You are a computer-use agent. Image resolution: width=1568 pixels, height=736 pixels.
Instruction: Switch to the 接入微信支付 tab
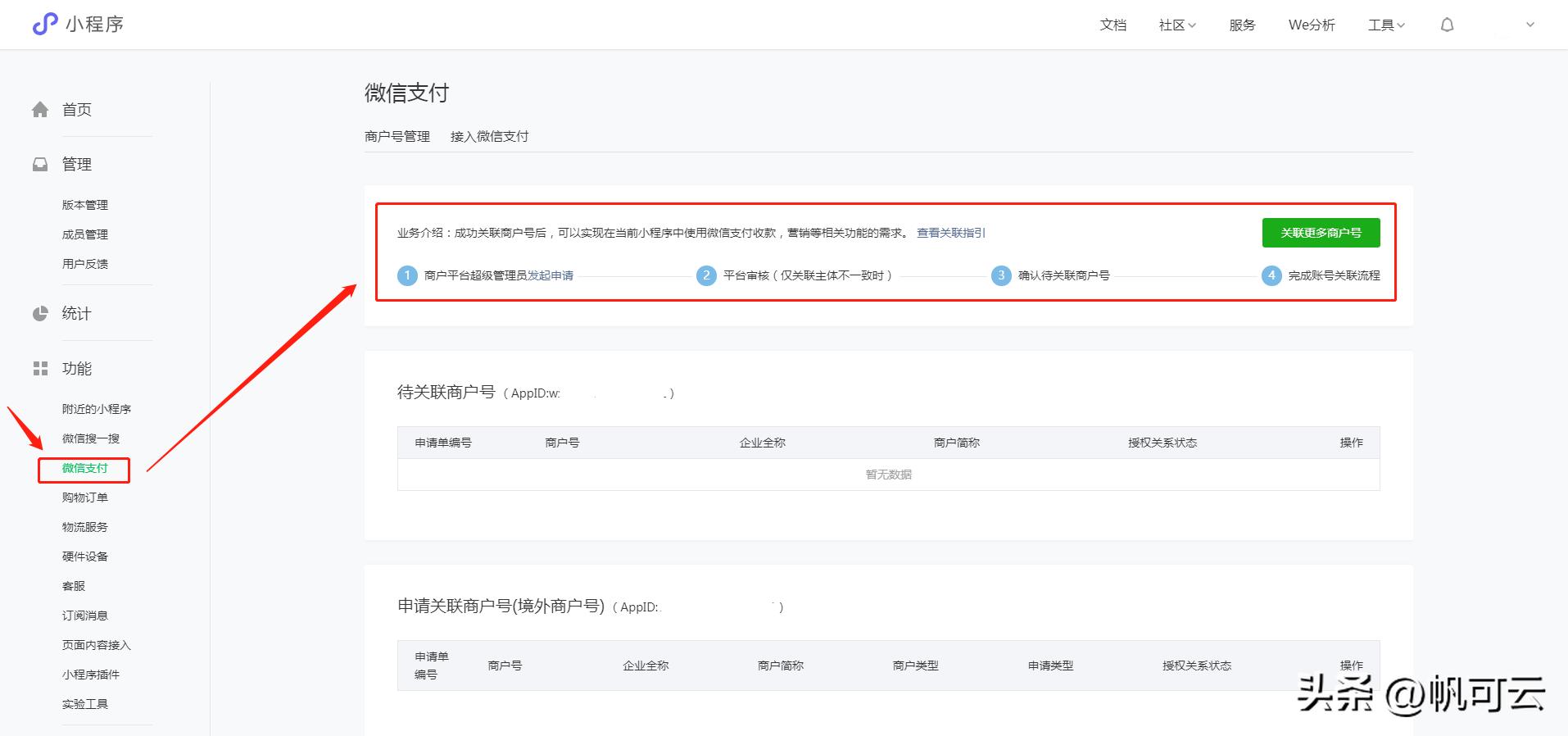[489, 136]
